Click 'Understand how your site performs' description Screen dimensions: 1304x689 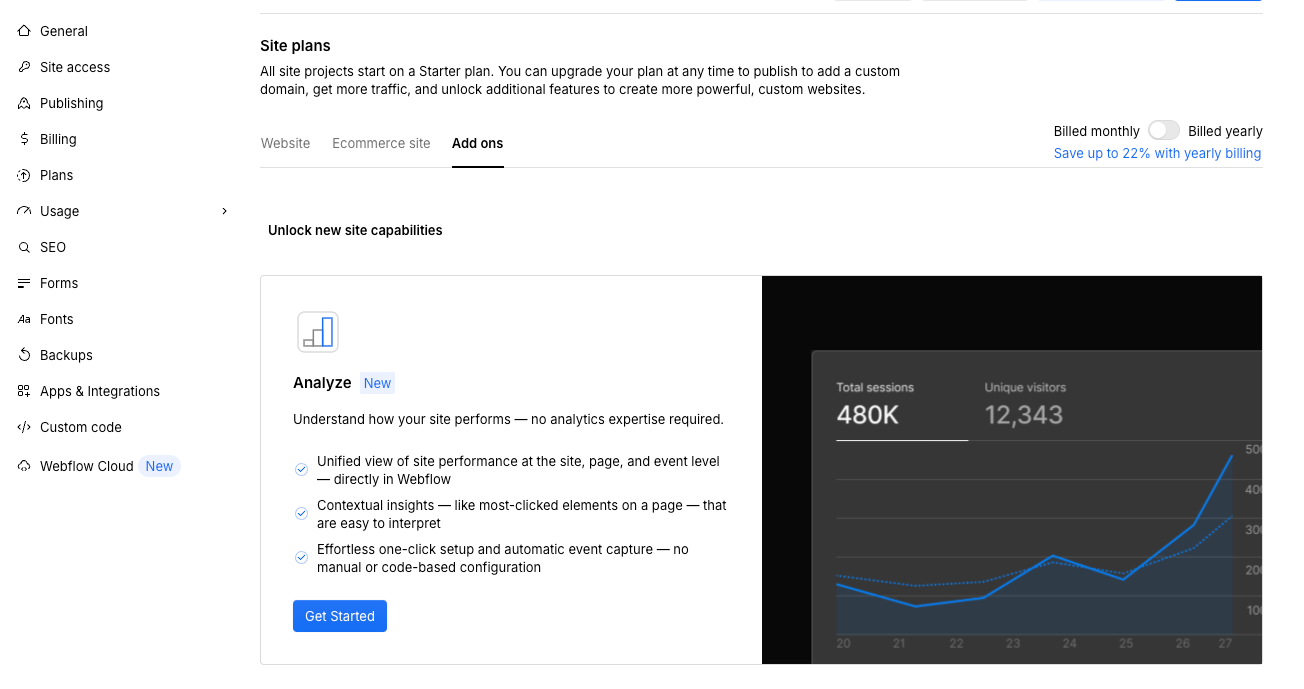[508, 419]
